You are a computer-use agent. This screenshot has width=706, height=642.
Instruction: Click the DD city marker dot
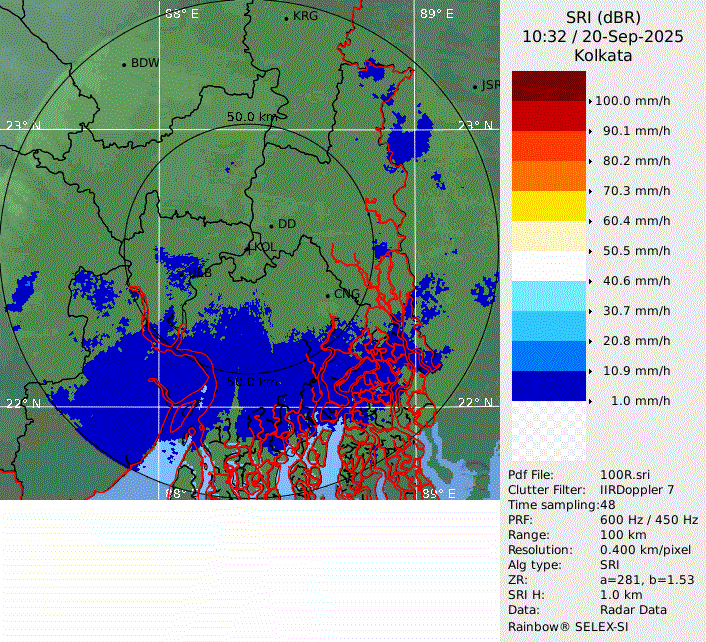pyautogui.click(x=271, y=225)
